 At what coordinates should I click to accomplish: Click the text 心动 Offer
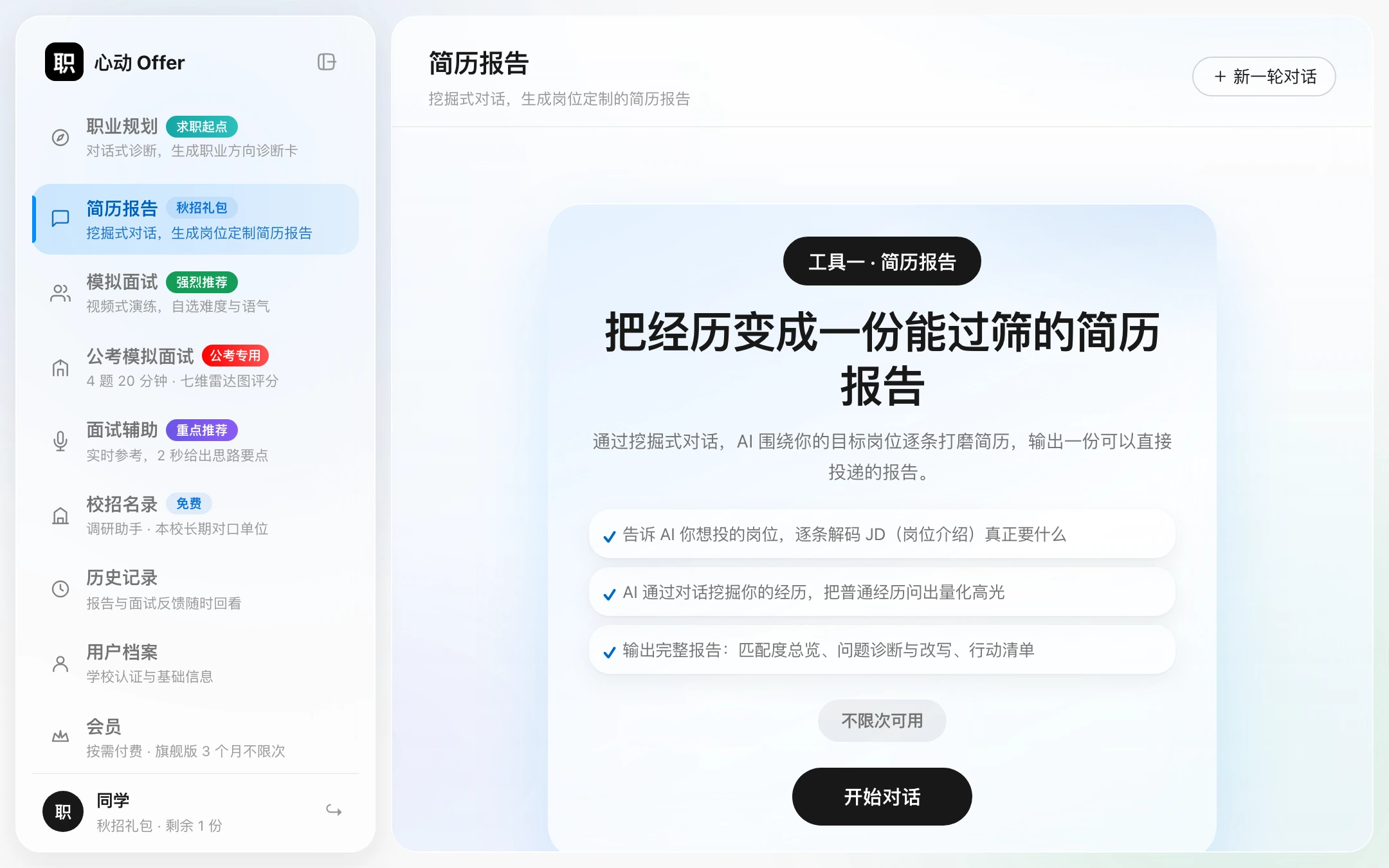pyautogui.click(x=140, y=62)
